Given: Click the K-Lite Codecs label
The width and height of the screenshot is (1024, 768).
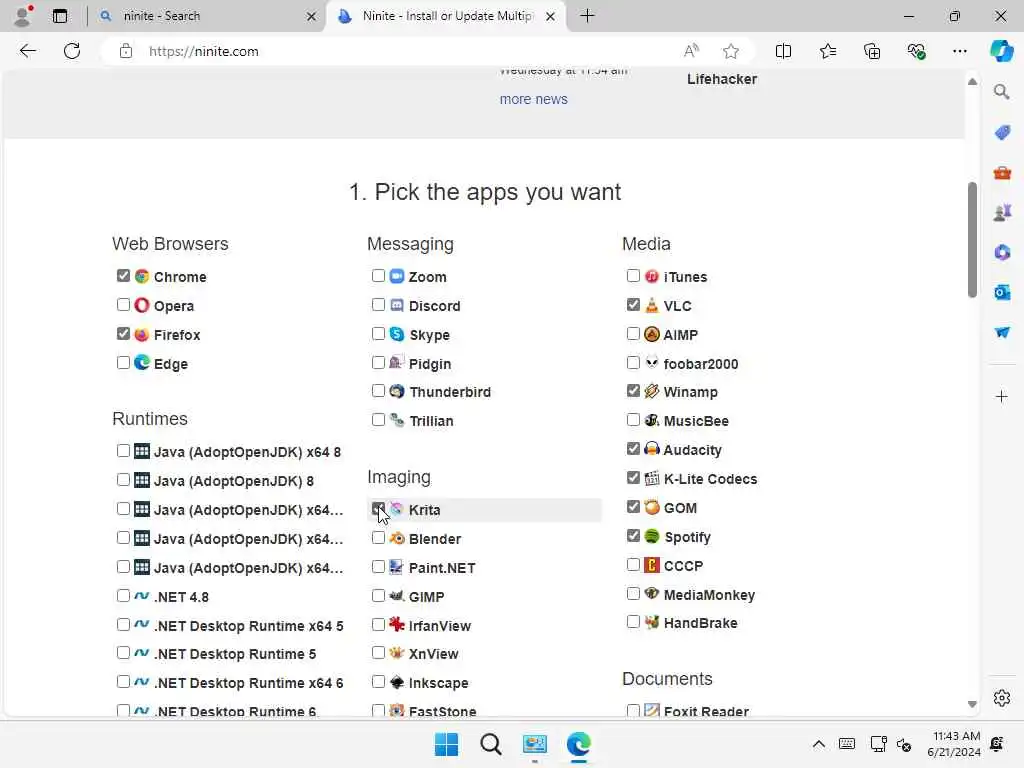Looking at the screenshot, I should tap(711, 479).
